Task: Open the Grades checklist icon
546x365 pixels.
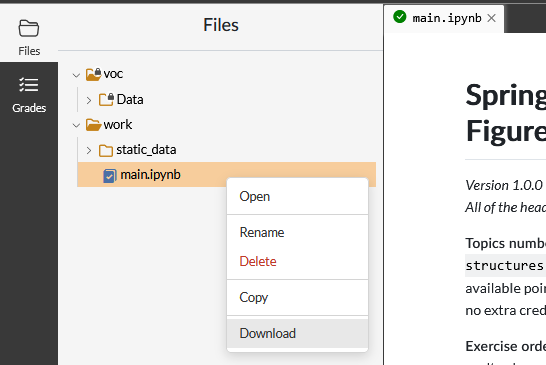Action: pos(29,85)
